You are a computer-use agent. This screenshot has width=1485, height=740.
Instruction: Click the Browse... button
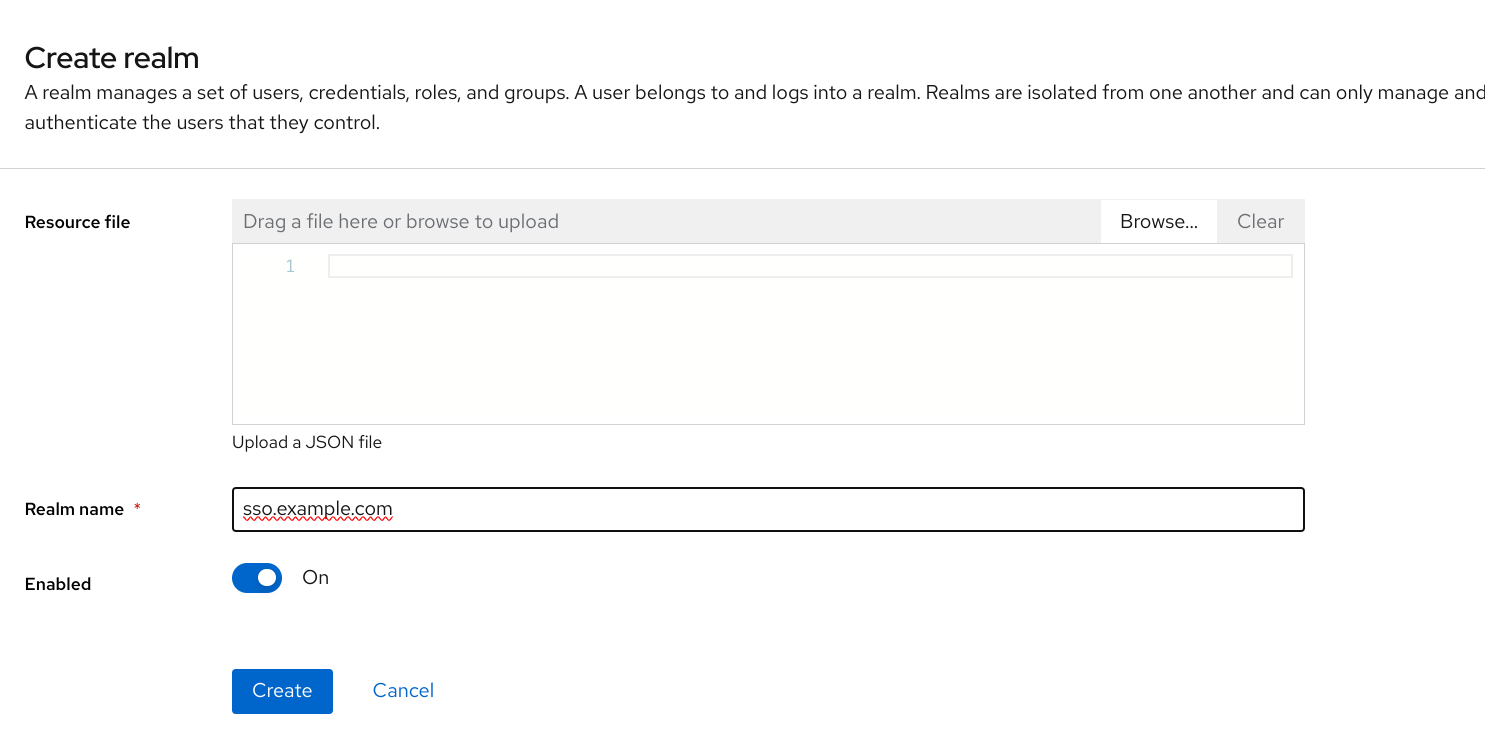point(1158,222)
